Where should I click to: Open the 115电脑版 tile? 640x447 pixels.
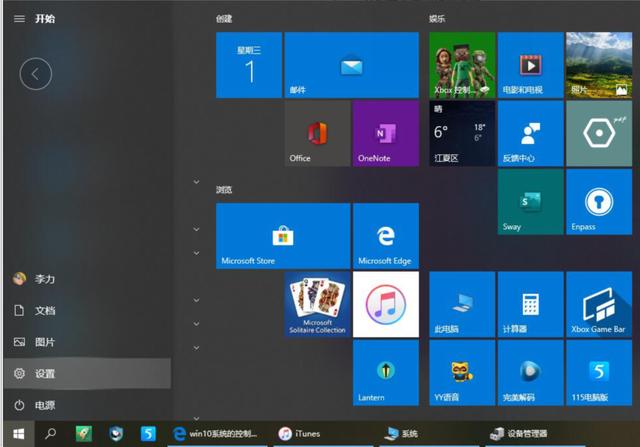pyautogui.click(x=599, y=373)
